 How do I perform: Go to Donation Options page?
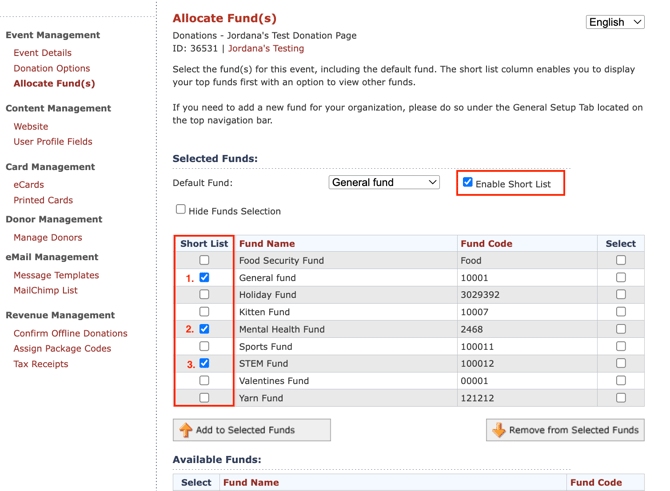[52, 68]
